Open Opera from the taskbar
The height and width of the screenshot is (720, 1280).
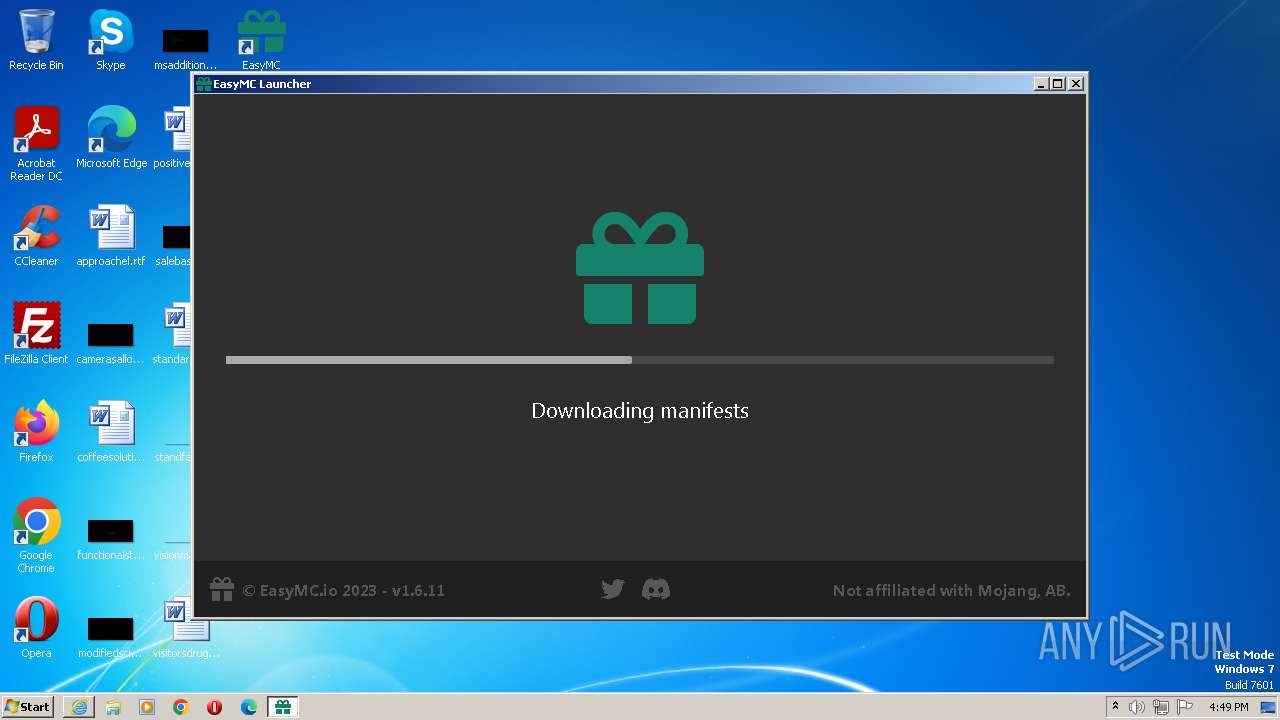(x=215, y=707)
